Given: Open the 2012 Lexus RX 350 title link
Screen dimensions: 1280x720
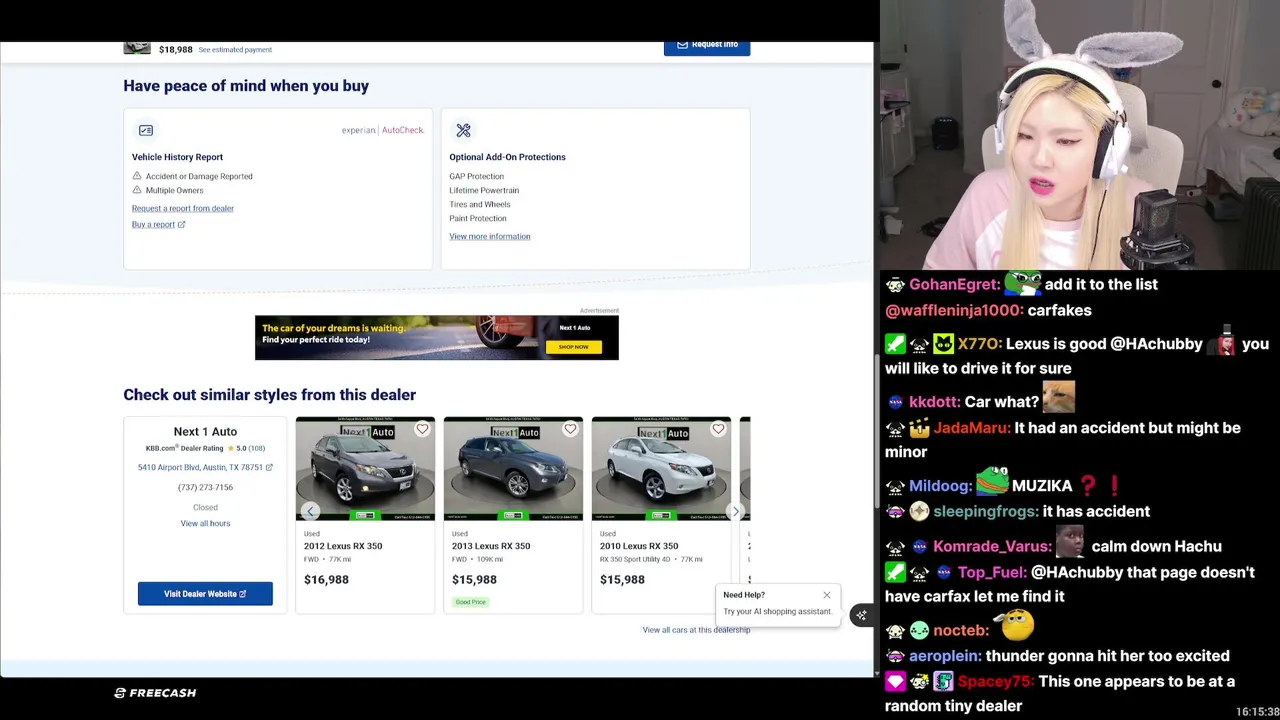Looking at the screenshot, I should [343, 546].
